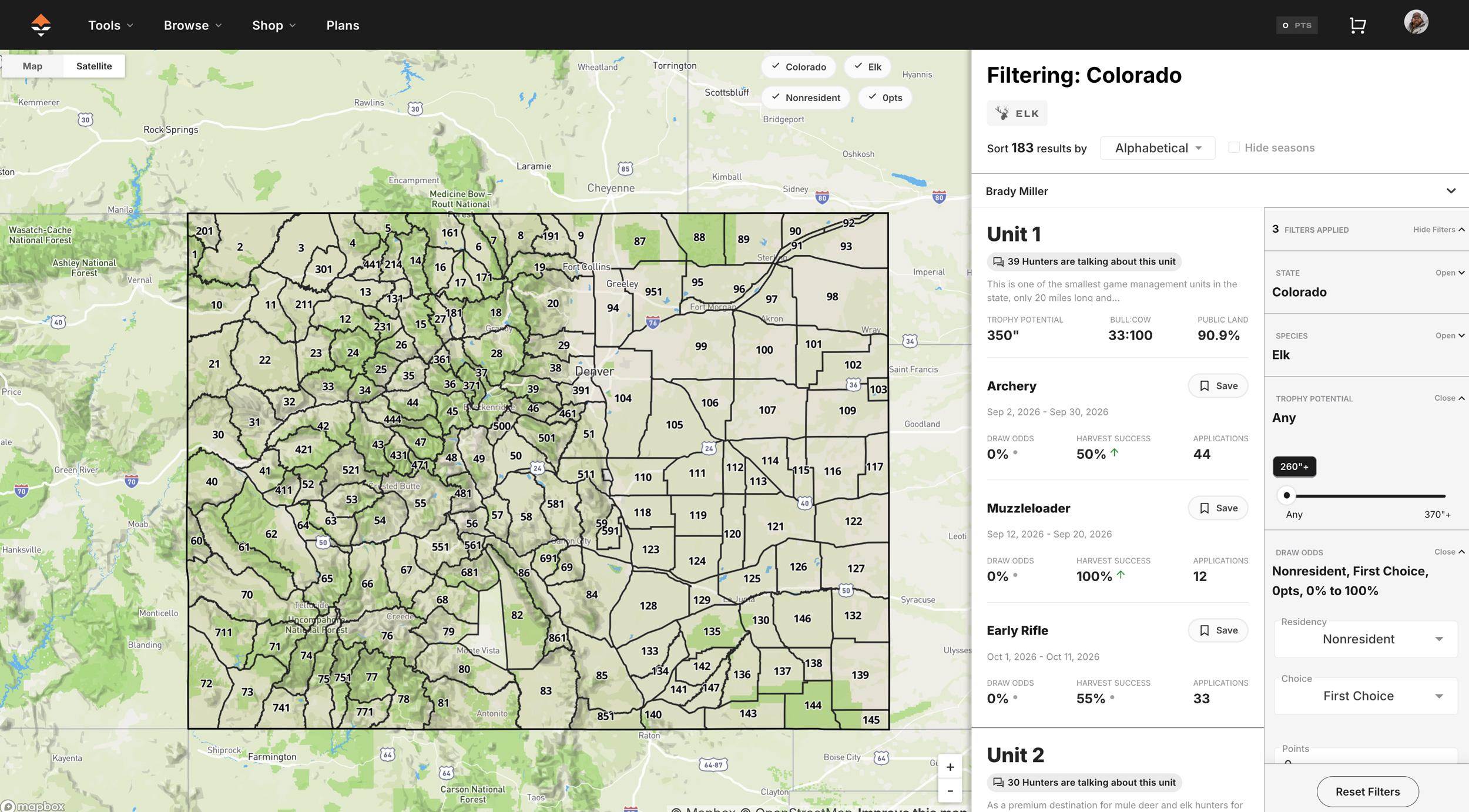Click the Interstate 76 shield on map
This screenshot has width=1469, height=812.
click(x=653, y=322)
